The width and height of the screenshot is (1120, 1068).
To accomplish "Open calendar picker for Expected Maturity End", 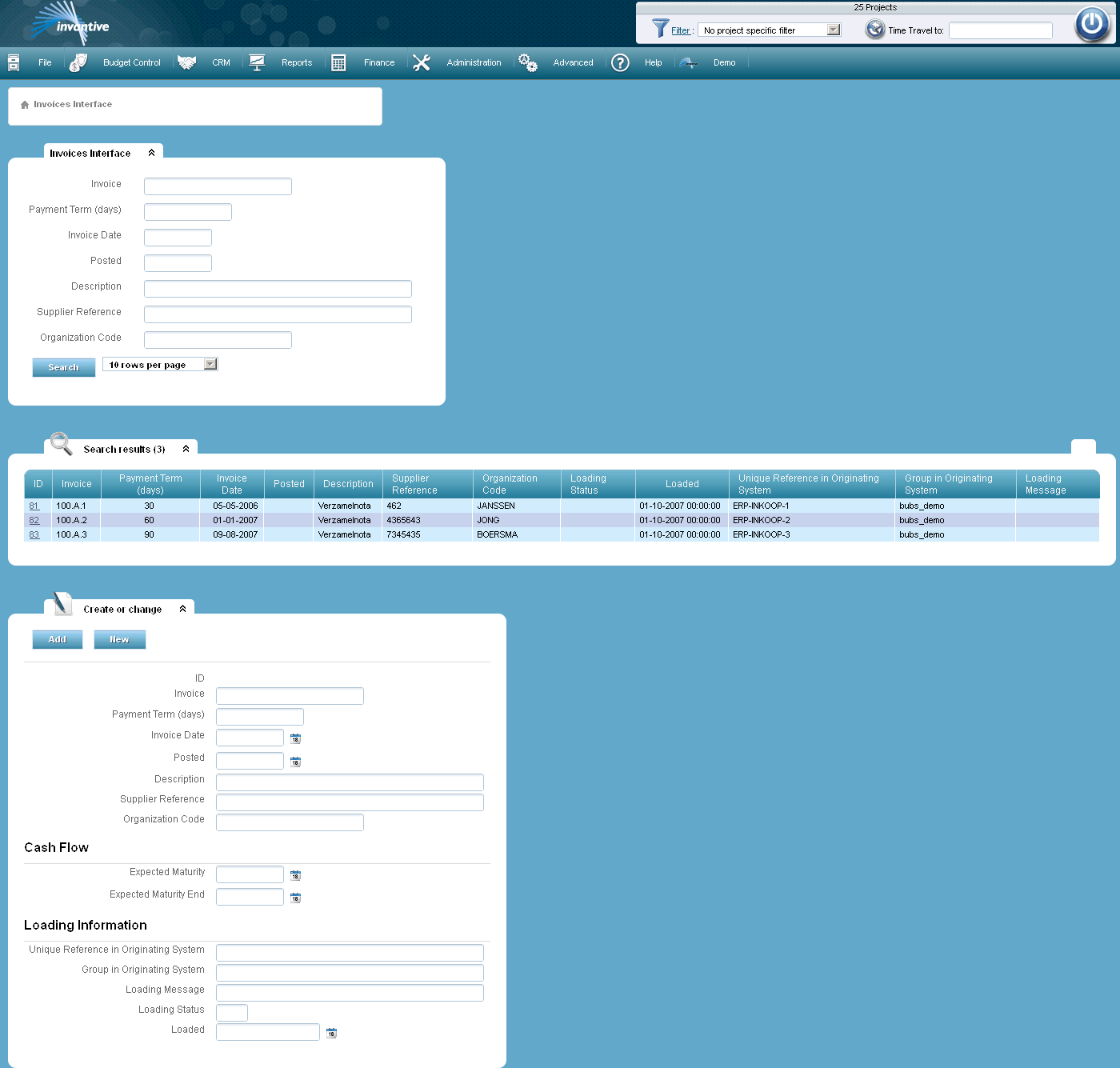I will (x=295, y=898).
